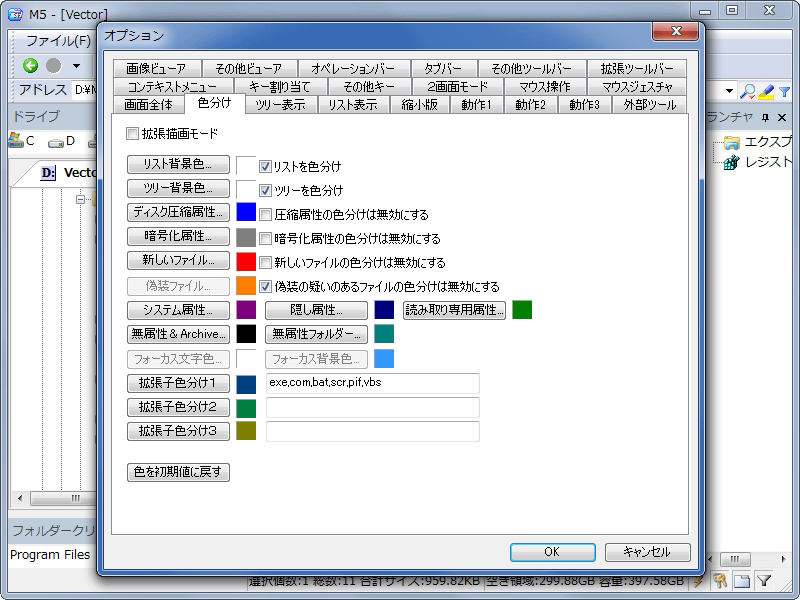Click the empty 拡張子色分け3 extension field
This screenshot has height=600, width=800.
click(x=373, y=431)
